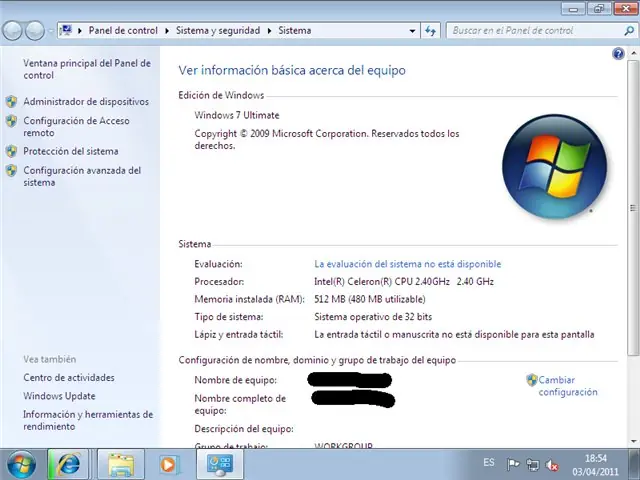Click ES language indicator in taskbar
640x480 pixels.
(x=489, y=462)
